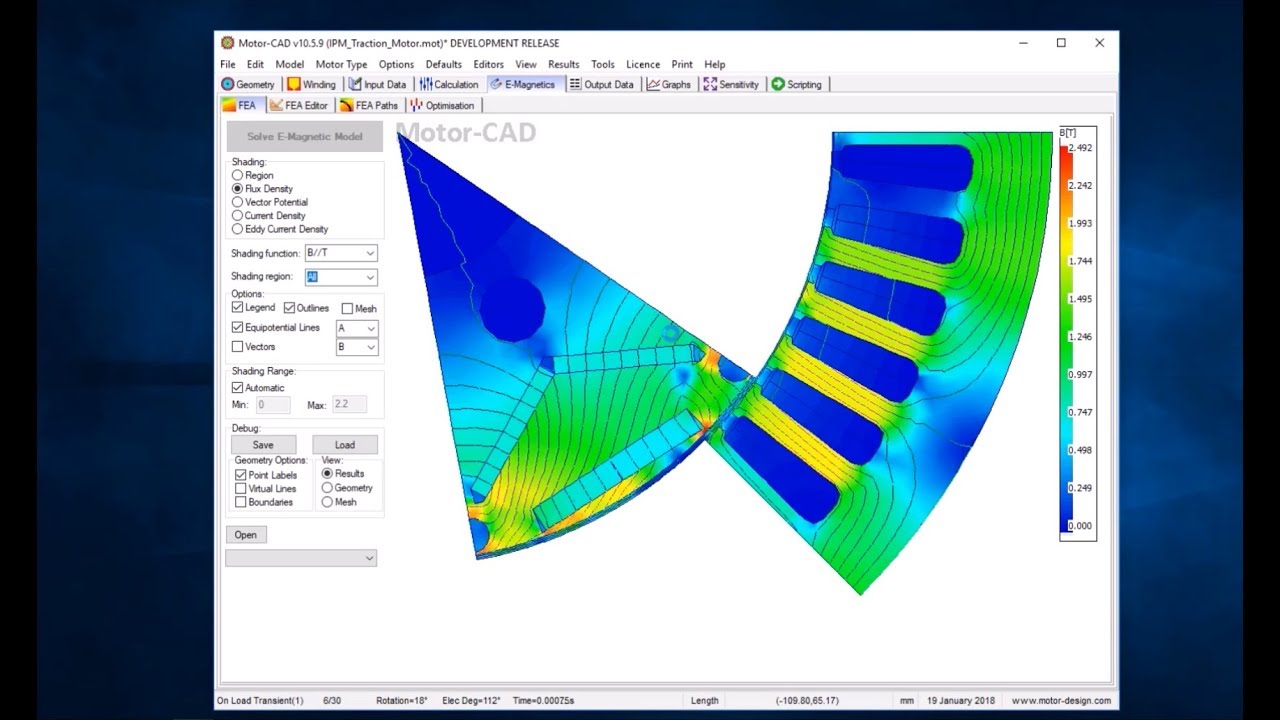The width and height of the screenshot is (1280, 720).
Task: Toggle Point Labels checkbox
Action: [240, 475]
